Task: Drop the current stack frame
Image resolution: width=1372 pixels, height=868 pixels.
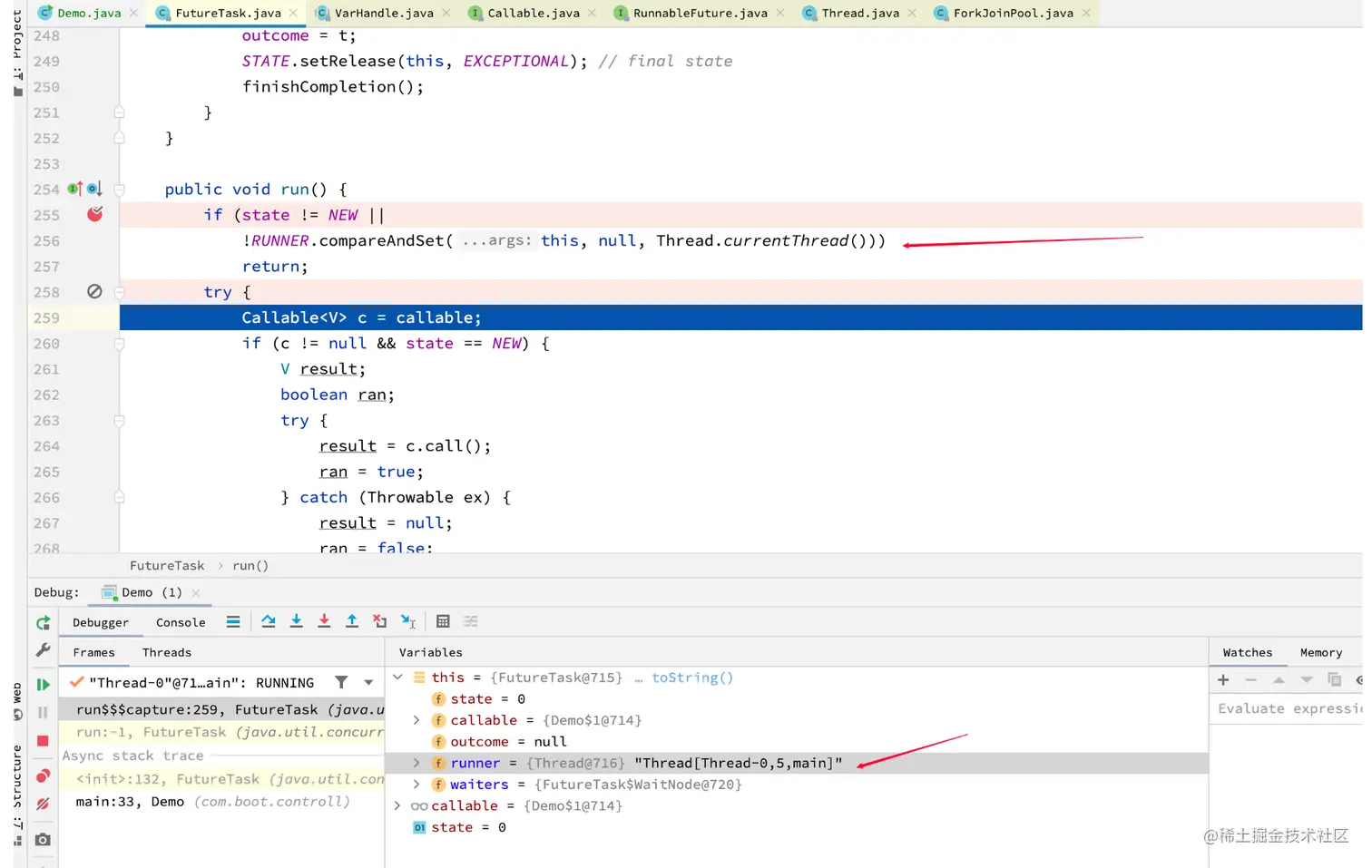Action: [380, 621]
